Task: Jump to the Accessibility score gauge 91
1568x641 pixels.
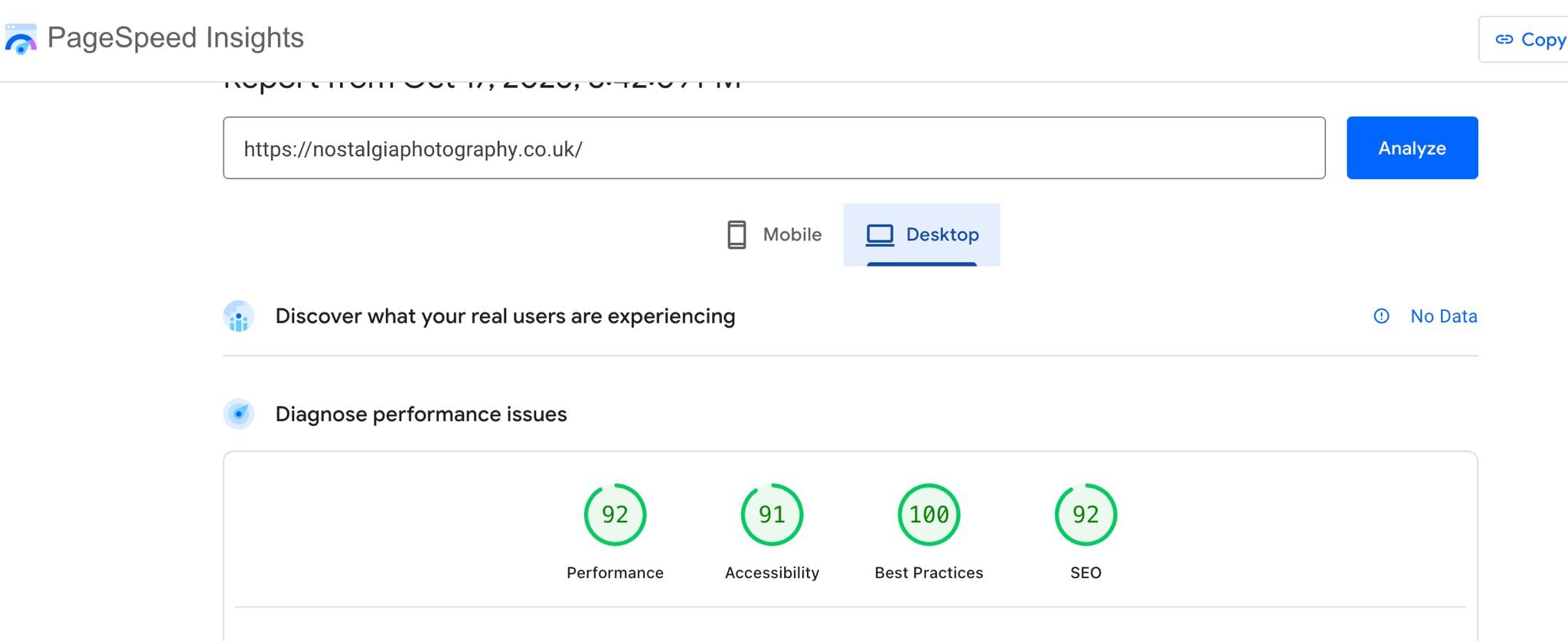Action: [772, 515]
